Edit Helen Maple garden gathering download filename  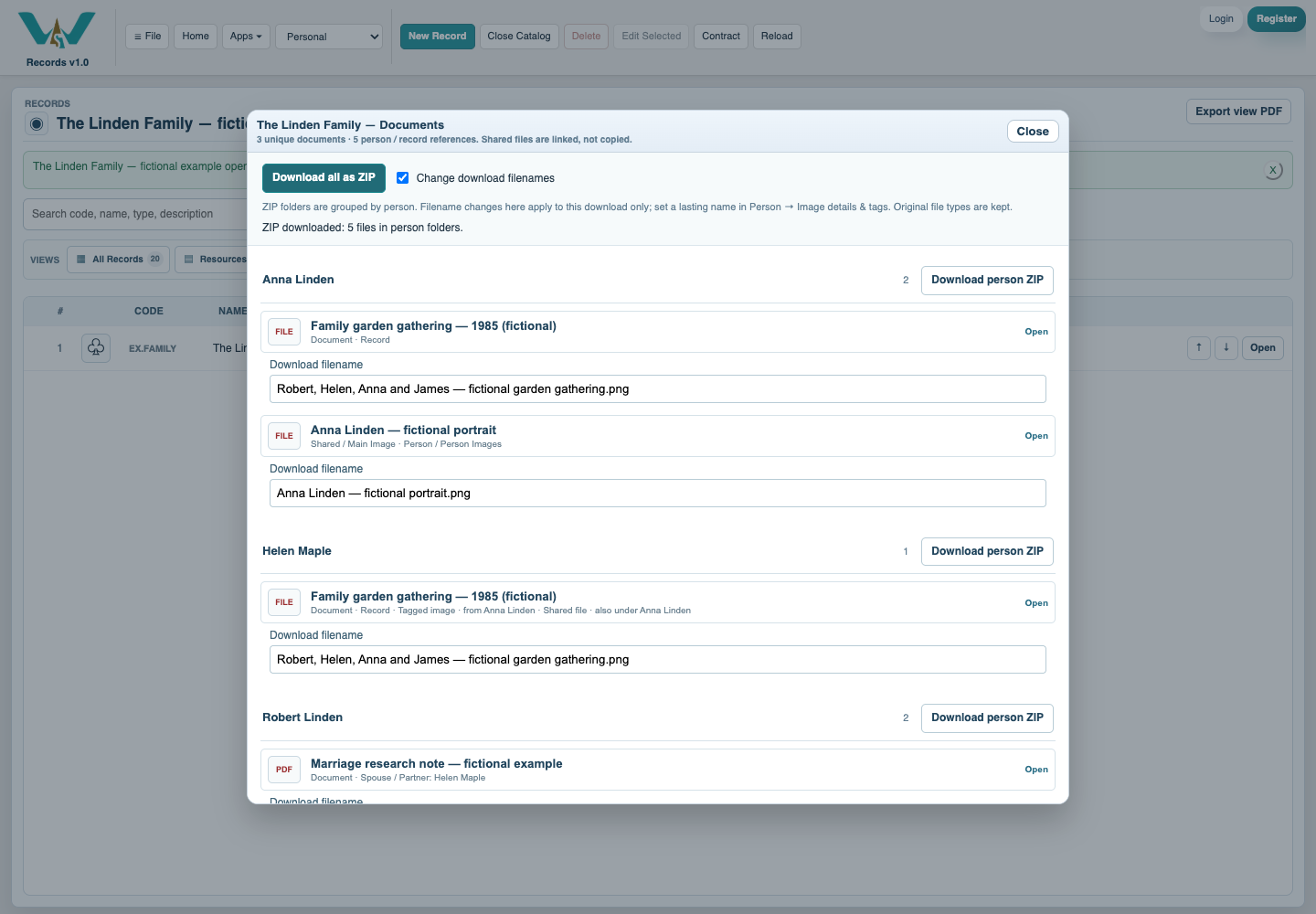tap(658, 660)
